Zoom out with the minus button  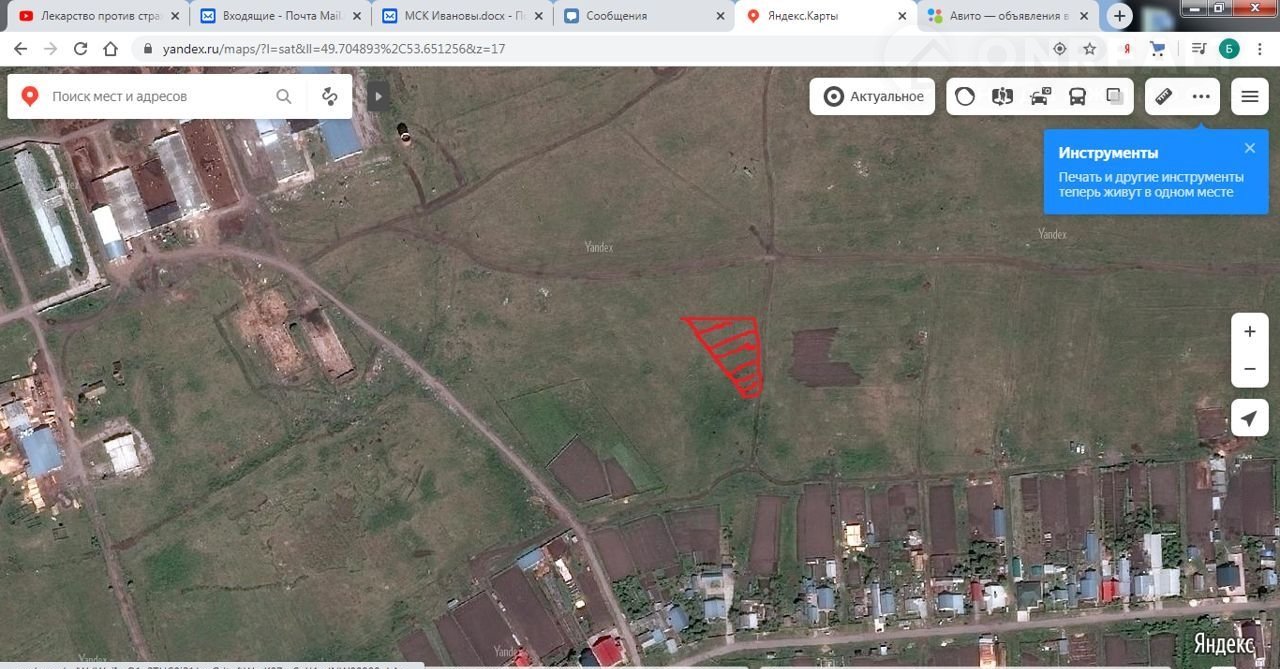click(x=1249, y=369)
